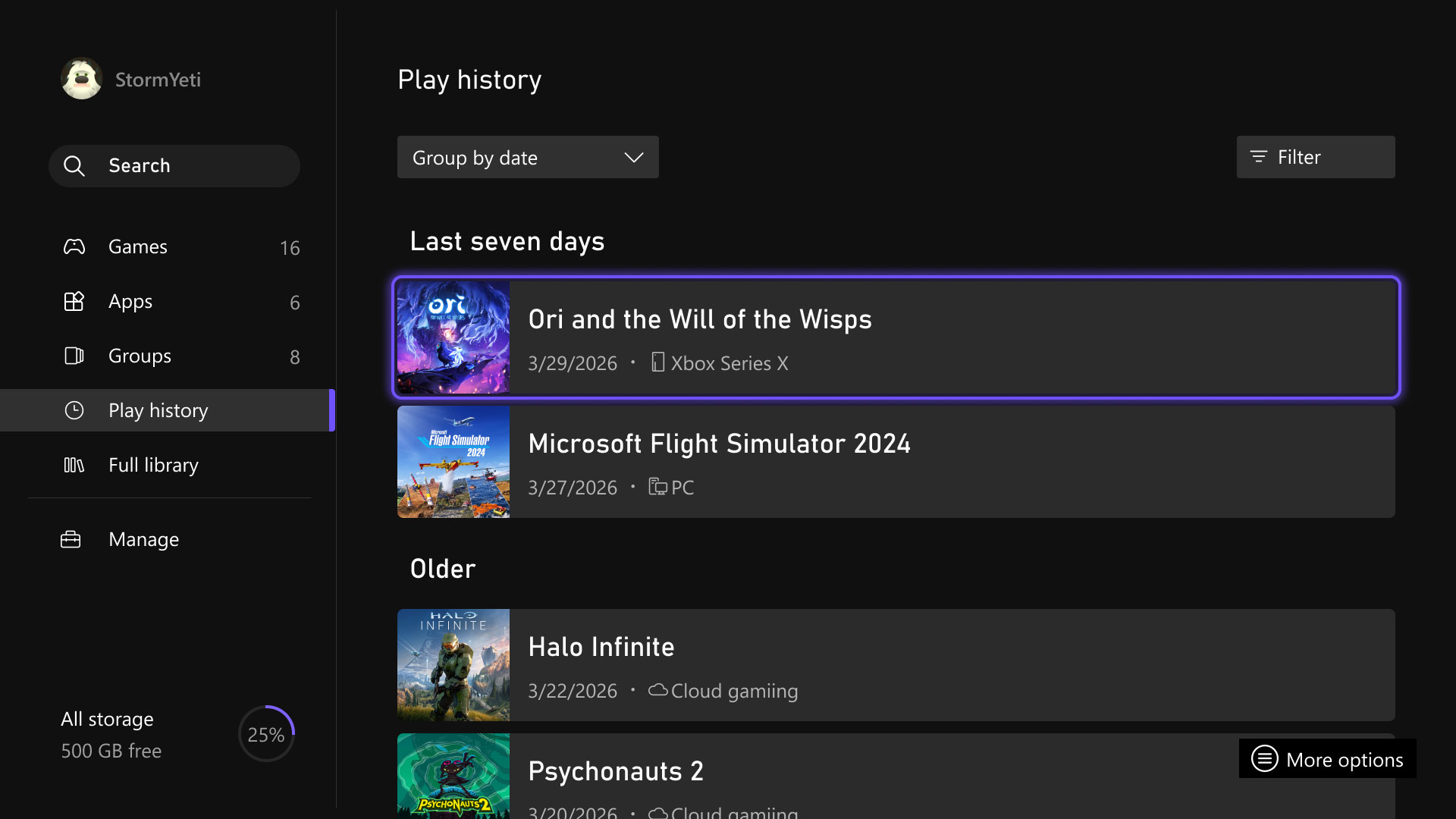Click the Filter button
This screenshot has height=819, width=1456.
(1315, 157)
